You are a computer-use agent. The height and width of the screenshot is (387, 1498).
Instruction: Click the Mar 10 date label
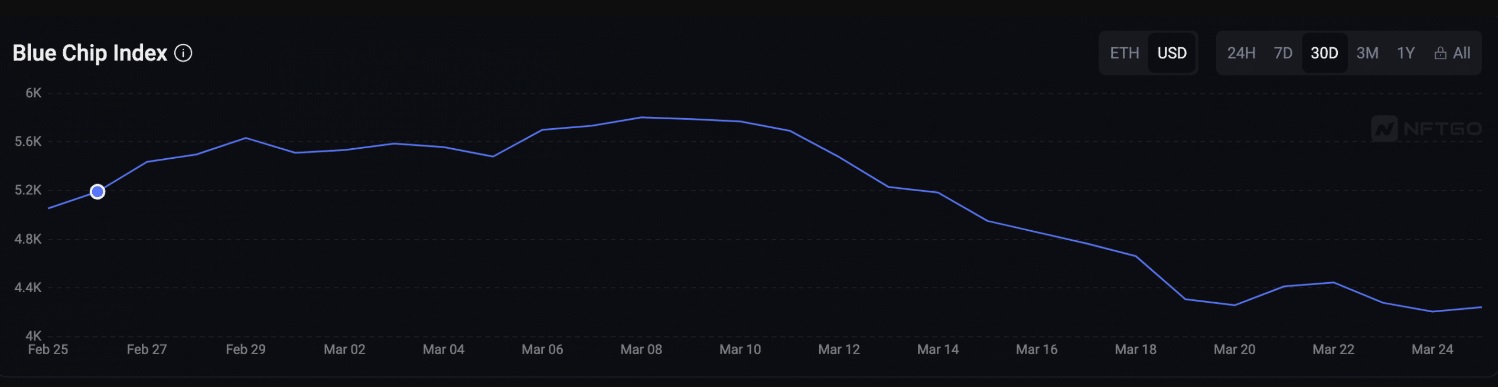(x=740, y=349)
